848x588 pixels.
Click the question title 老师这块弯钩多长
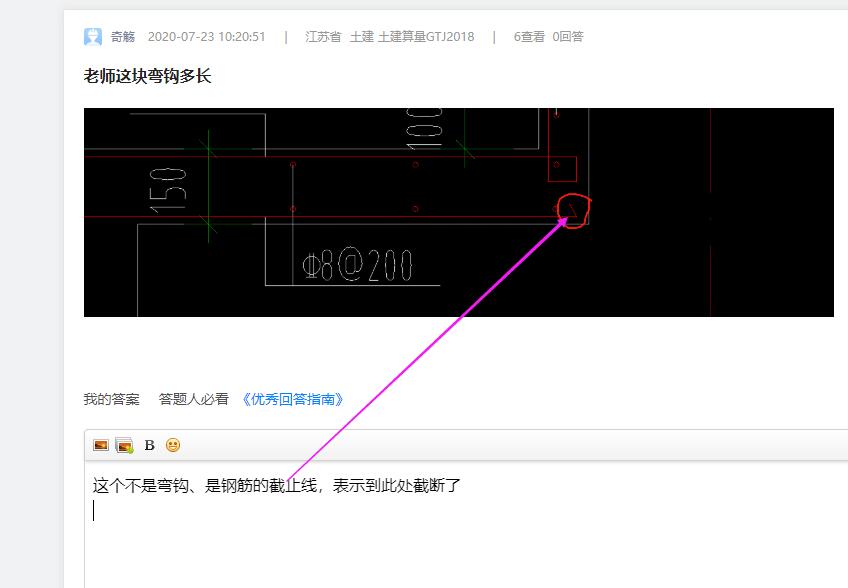click(x=147, y=76)
